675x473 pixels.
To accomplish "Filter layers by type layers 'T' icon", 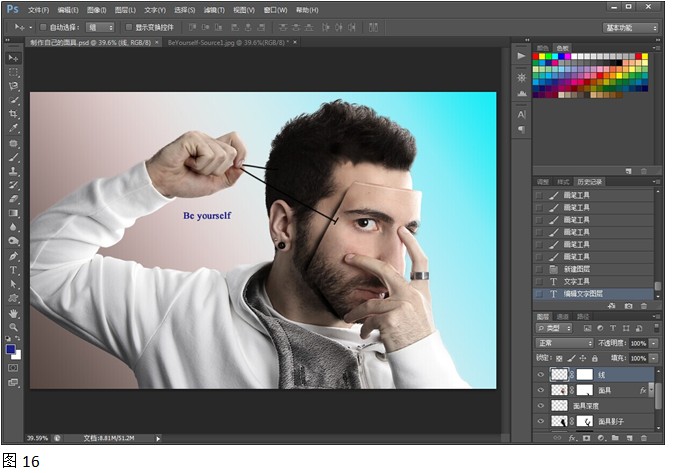I will click(x=613, y=328).
